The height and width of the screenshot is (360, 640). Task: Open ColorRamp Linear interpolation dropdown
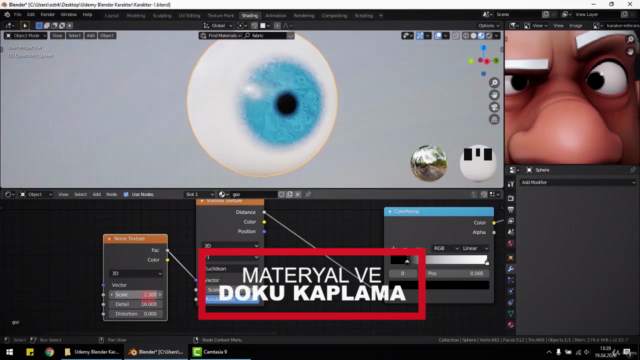(x=475, y=248)
